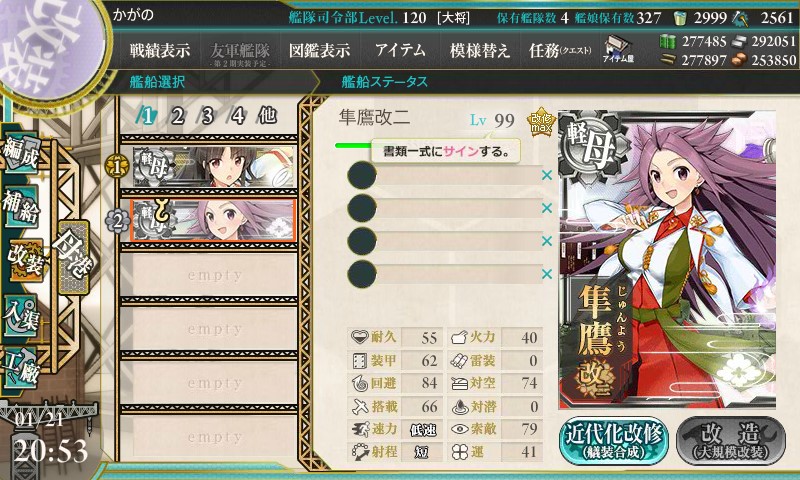Image resolution: width=800 pixels, height=480 pixels.
Task: Open the 他 other ships tab
Action: (x=267, y=116)
